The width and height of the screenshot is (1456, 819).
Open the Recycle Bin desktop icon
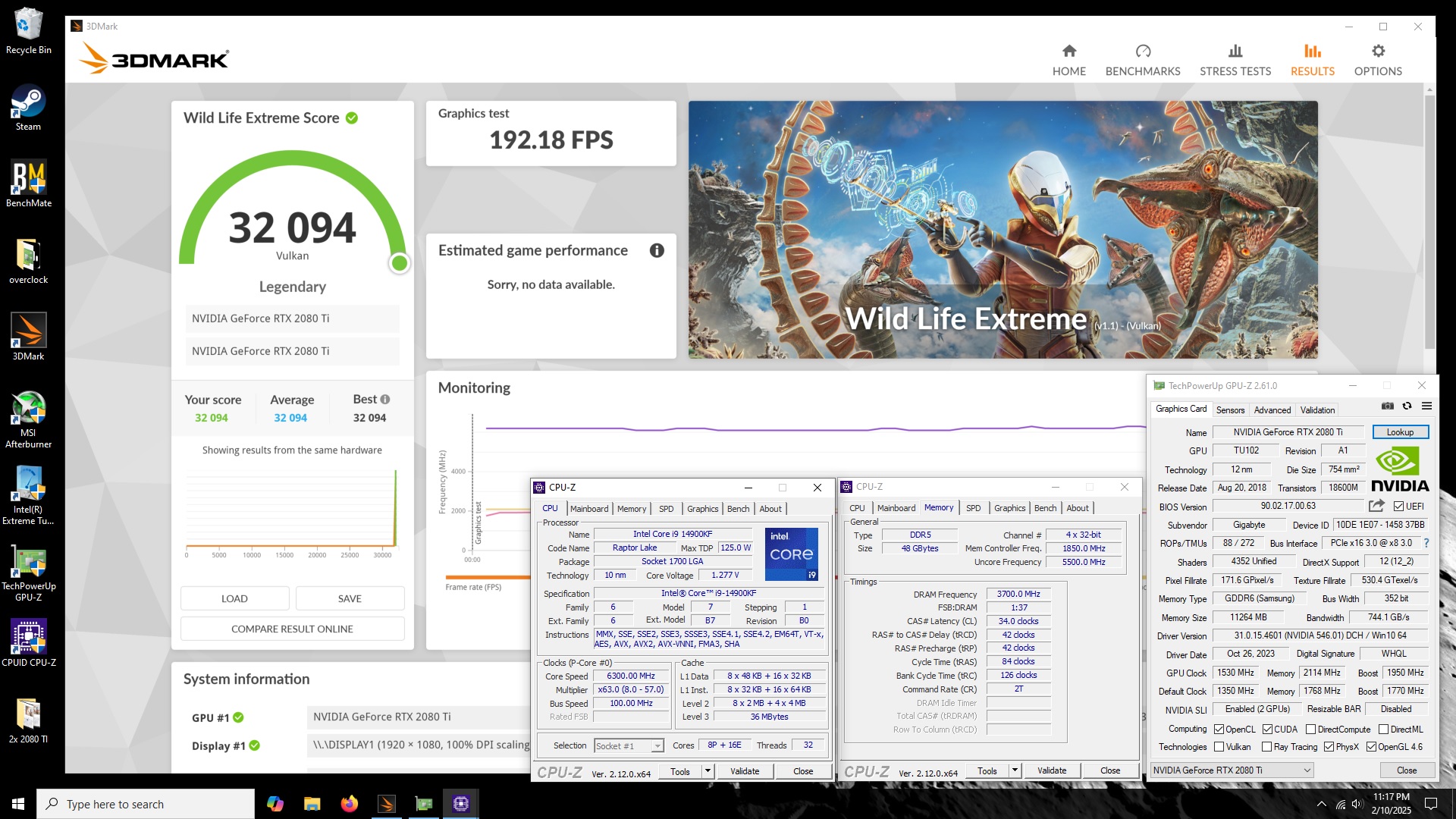click(x=28, y=30)
